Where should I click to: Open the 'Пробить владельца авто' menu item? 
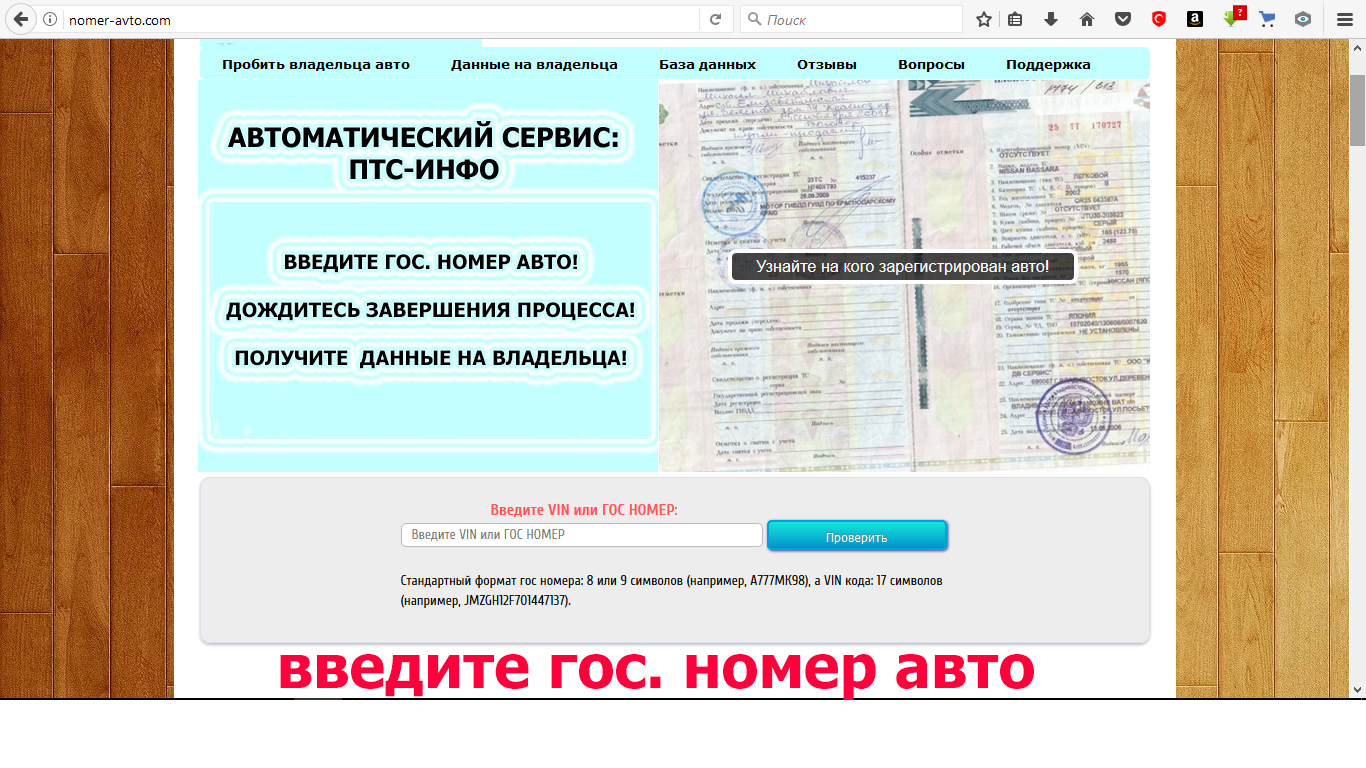[x=316, y=64]
